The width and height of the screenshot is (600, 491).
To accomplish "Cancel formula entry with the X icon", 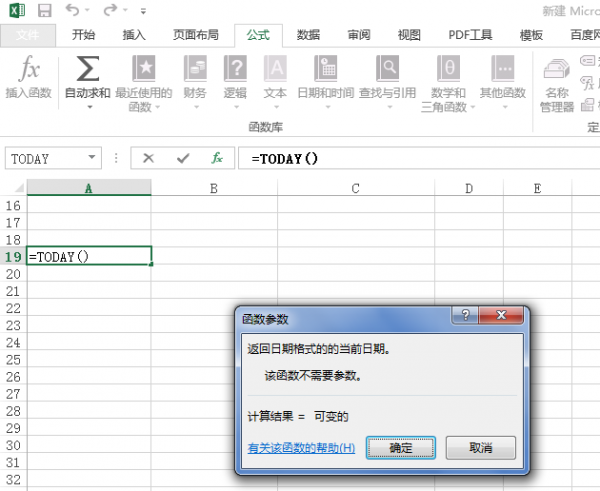I will pyautogui.click(x=148, y=158).
